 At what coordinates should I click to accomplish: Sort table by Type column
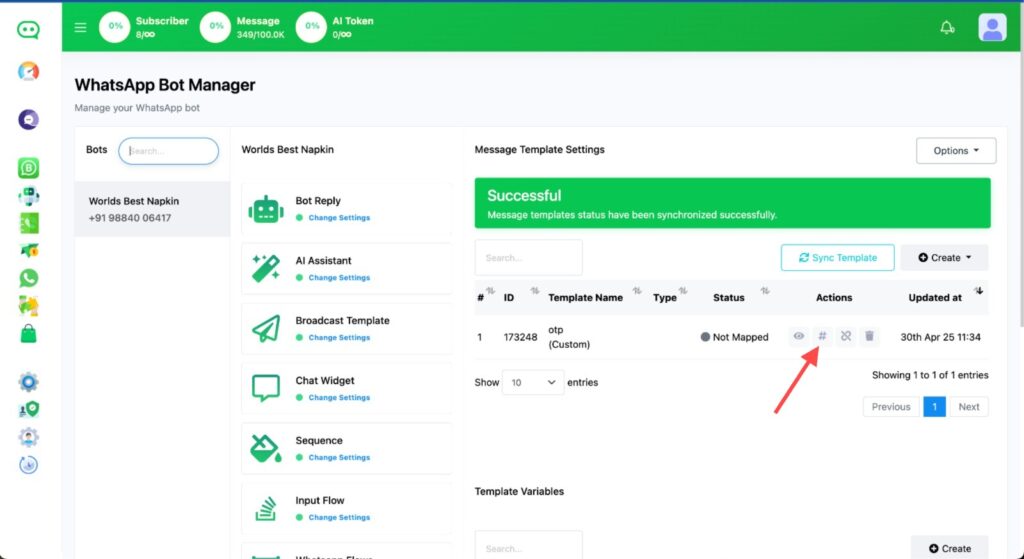[x=670, y=297]
